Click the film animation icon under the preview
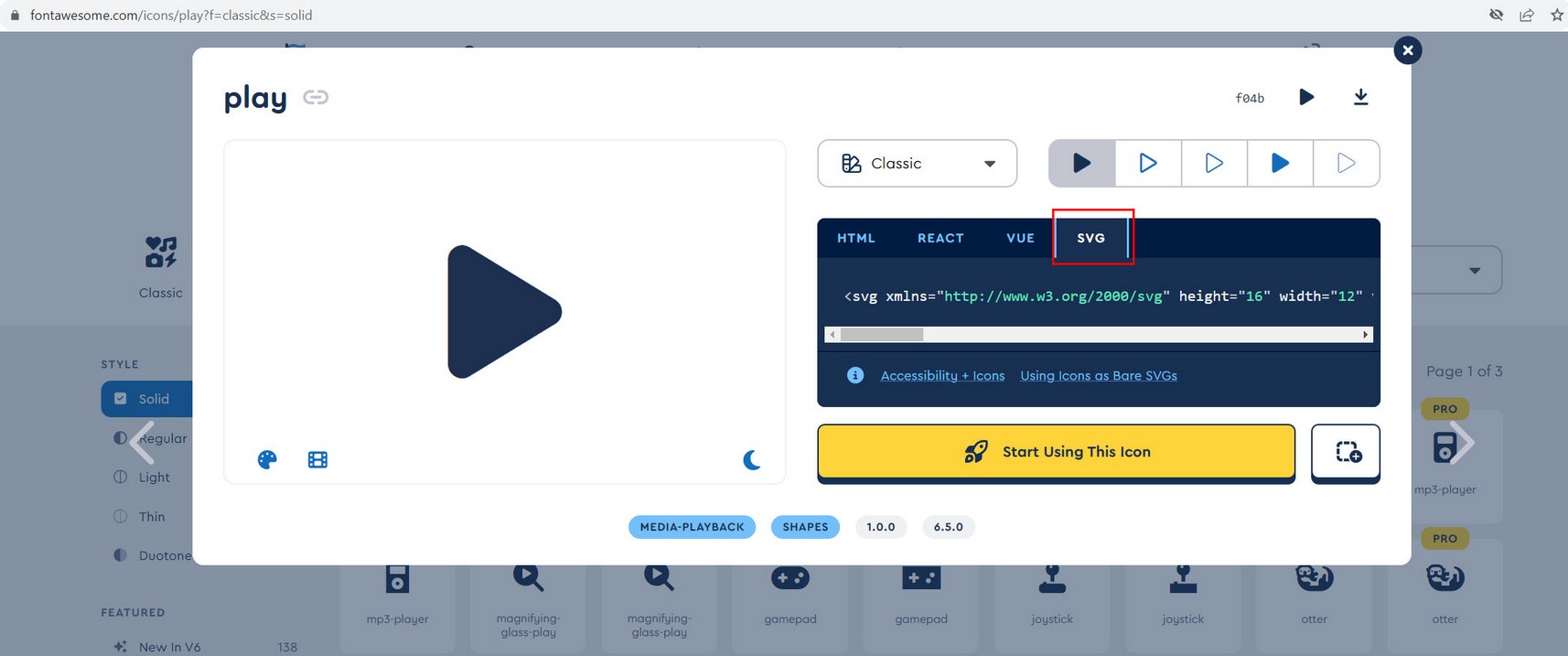The image size is (1568, 656). point(317,459)
